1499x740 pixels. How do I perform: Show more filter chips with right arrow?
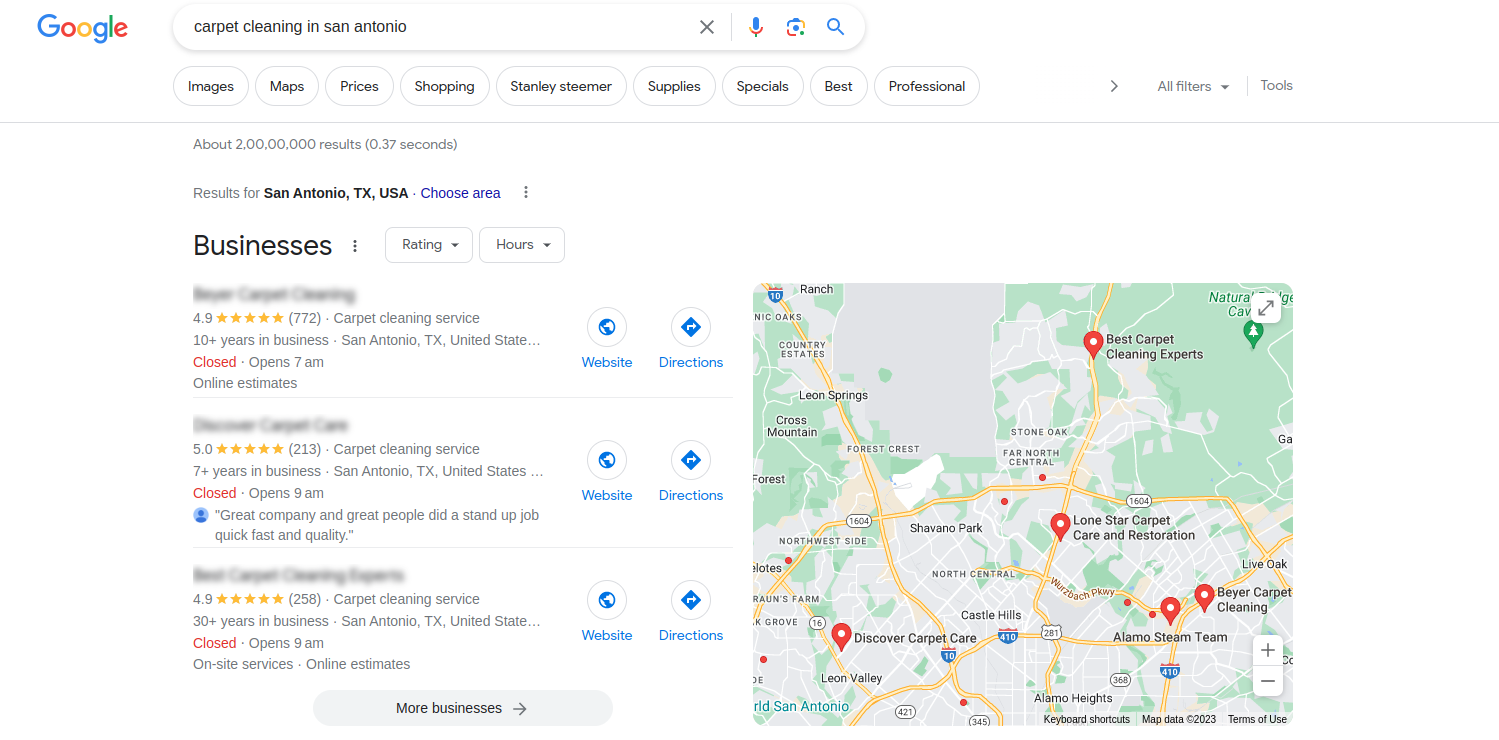pyautogui.click(x=1114, y=86)
